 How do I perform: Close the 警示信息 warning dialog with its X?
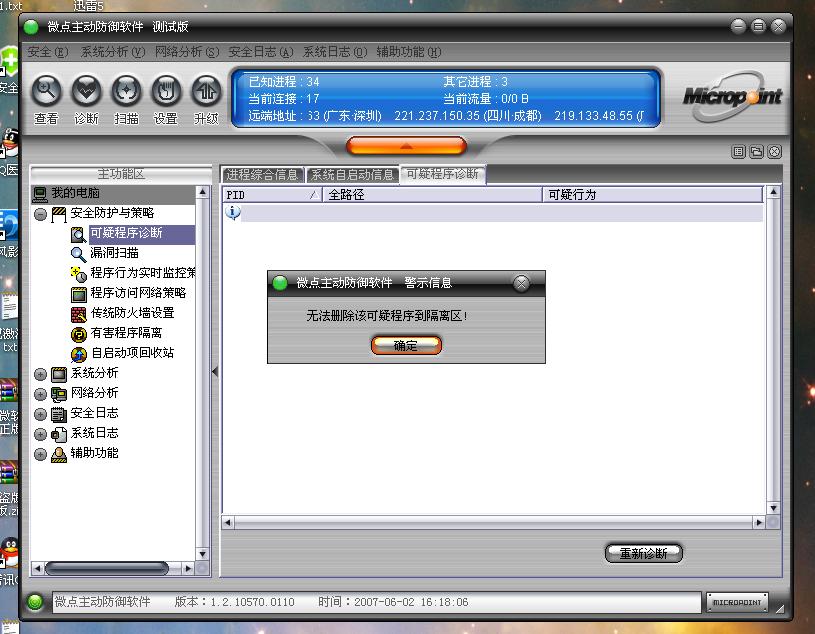(521, 283)
